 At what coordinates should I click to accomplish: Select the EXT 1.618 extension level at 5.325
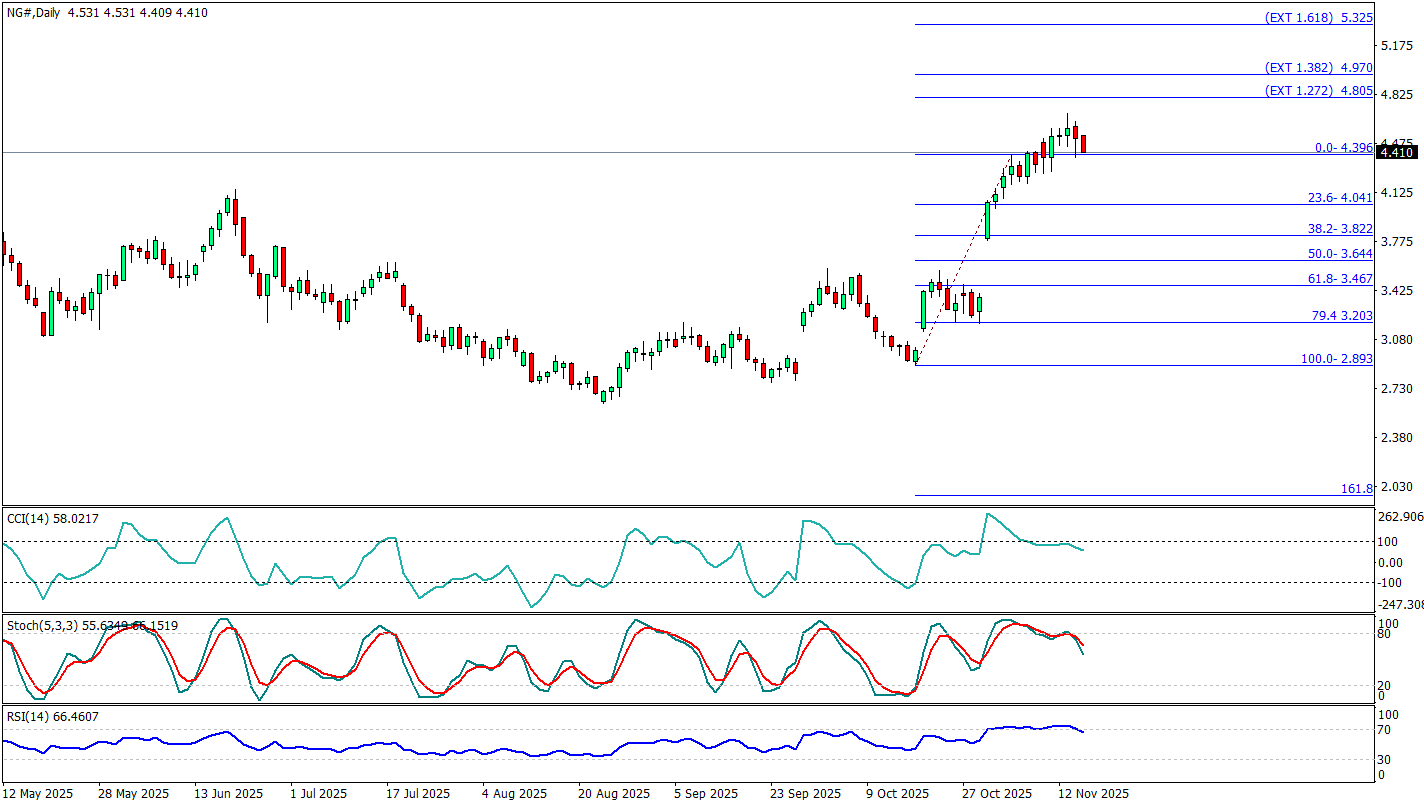tap(1318, 18)
